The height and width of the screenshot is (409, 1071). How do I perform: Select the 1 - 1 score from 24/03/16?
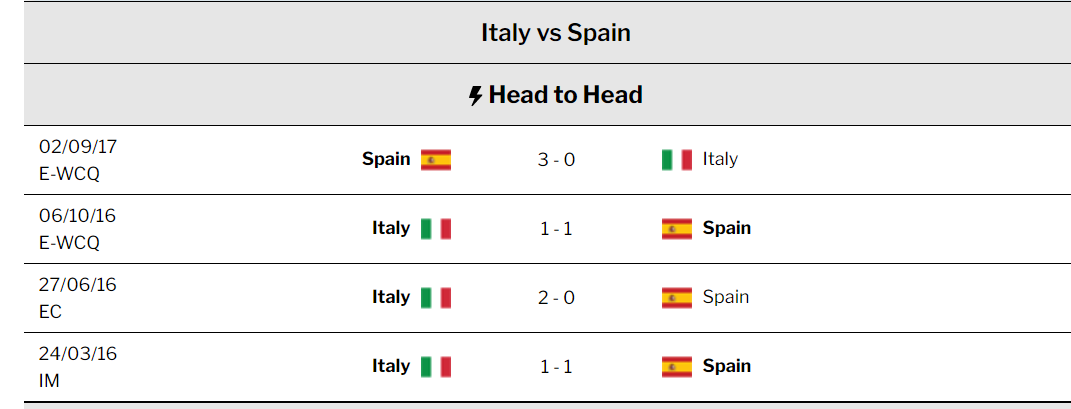click(x=556, y=366)
